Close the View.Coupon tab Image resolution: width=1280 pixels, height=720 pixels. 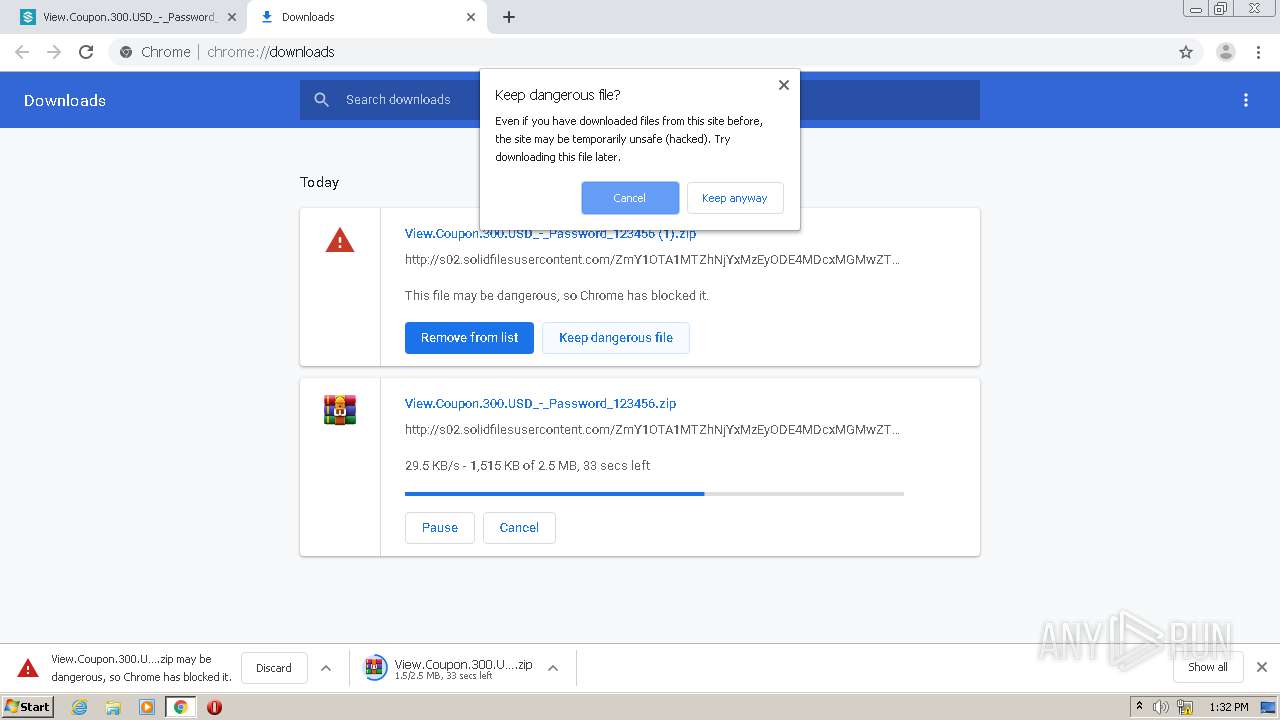(231, 17)
